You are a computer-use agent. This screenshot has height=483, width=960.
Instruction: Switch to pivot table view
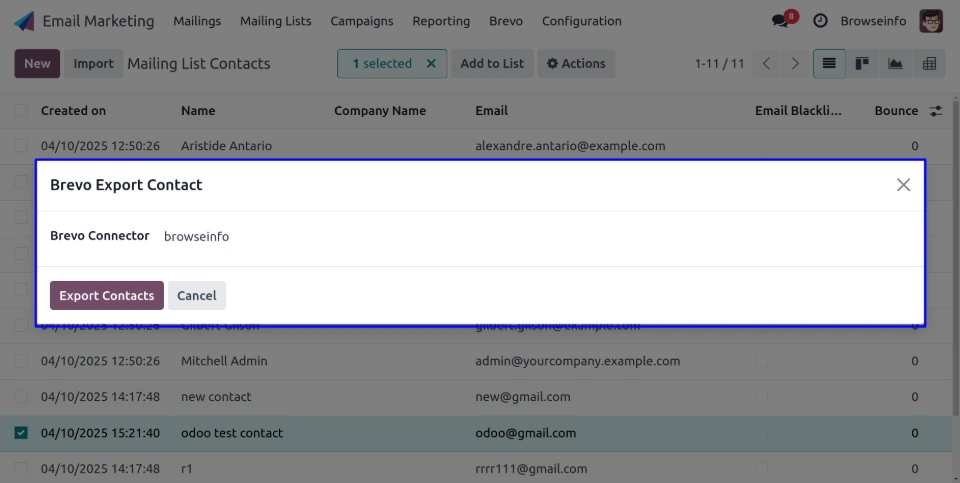pos(929,64)
